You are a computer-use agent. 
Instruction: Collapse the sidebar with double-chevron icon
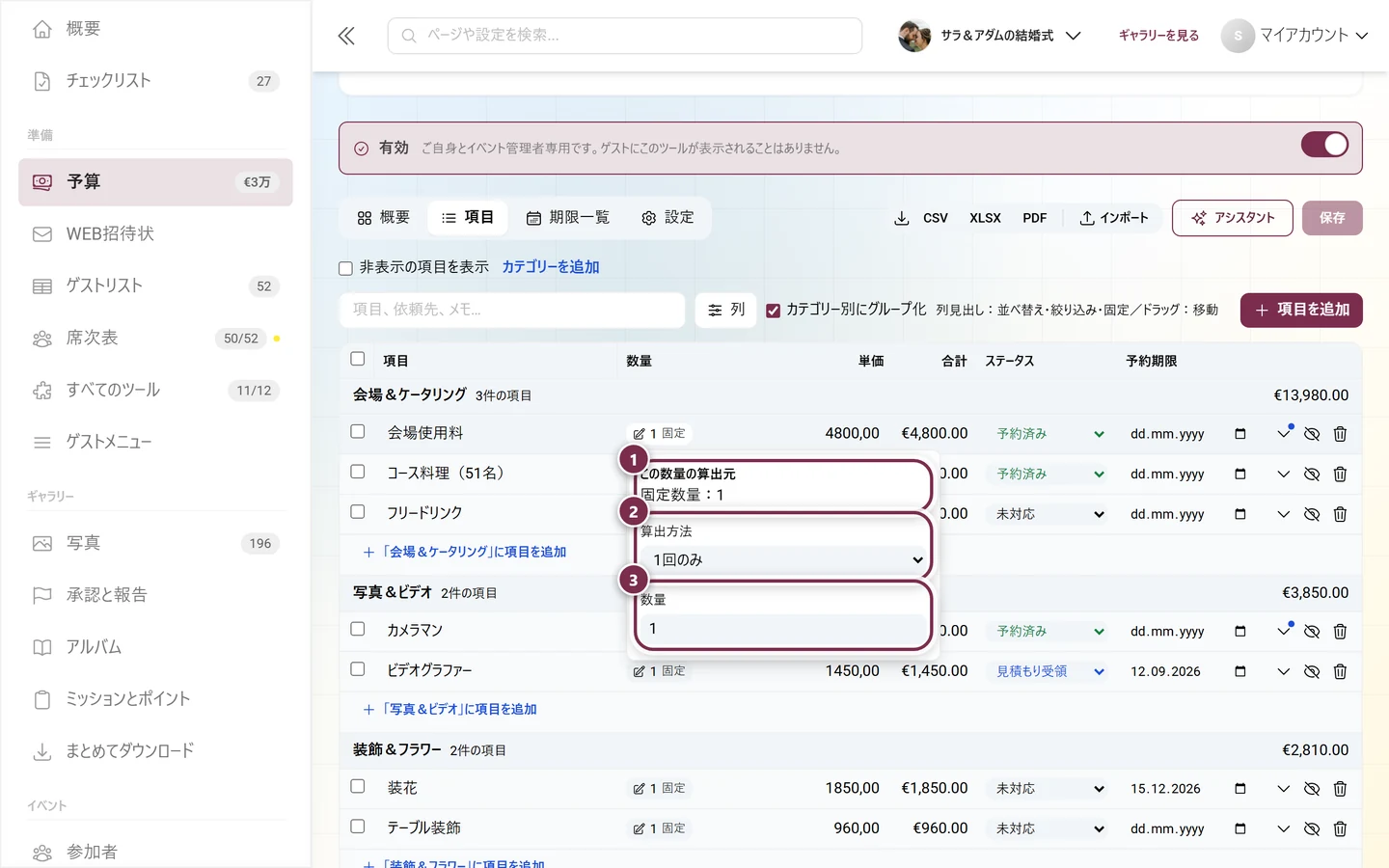click(x=346, y=36)
